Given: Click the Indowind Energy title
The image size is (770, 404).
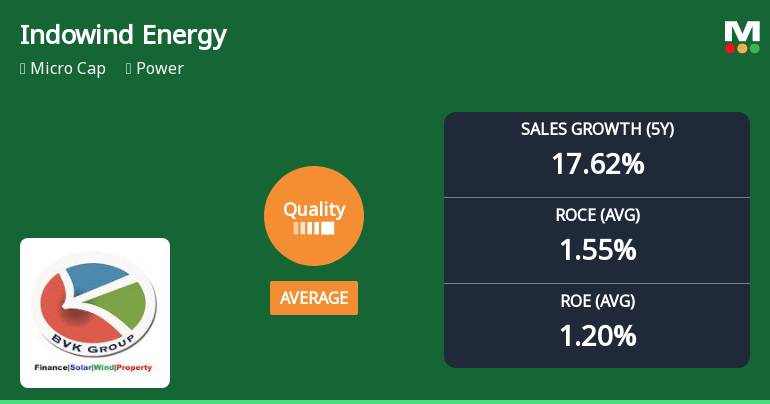Looking at the screenshot, I should click(x=123, y=35).
